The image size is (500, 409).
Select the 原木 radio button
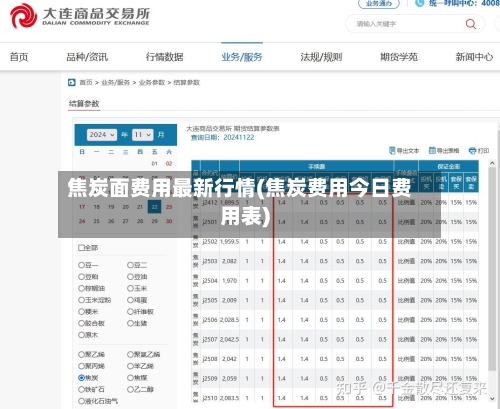81,335
